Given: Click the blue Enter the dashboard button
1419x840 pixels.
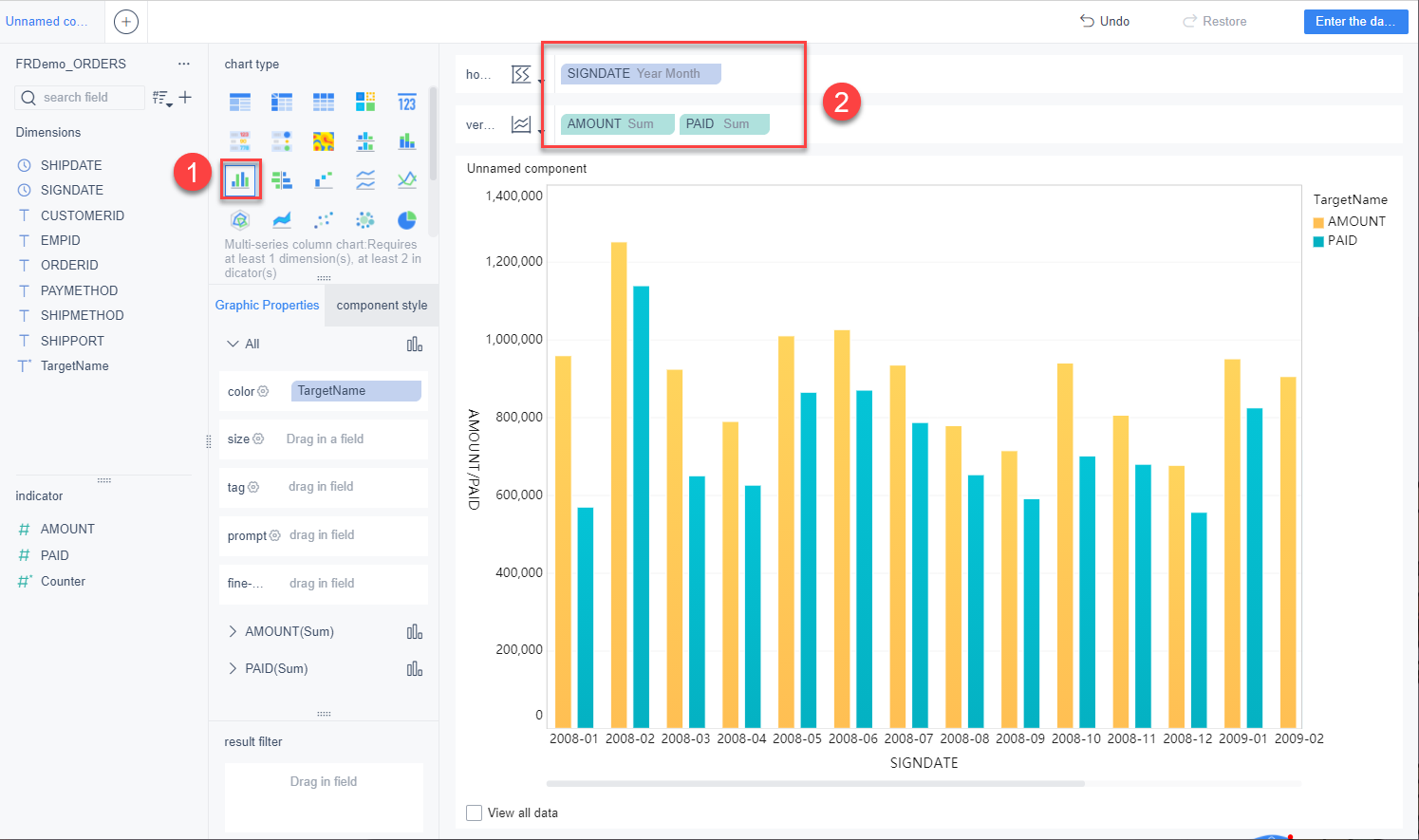Looking at the screenshot, I should [1355, 21].
